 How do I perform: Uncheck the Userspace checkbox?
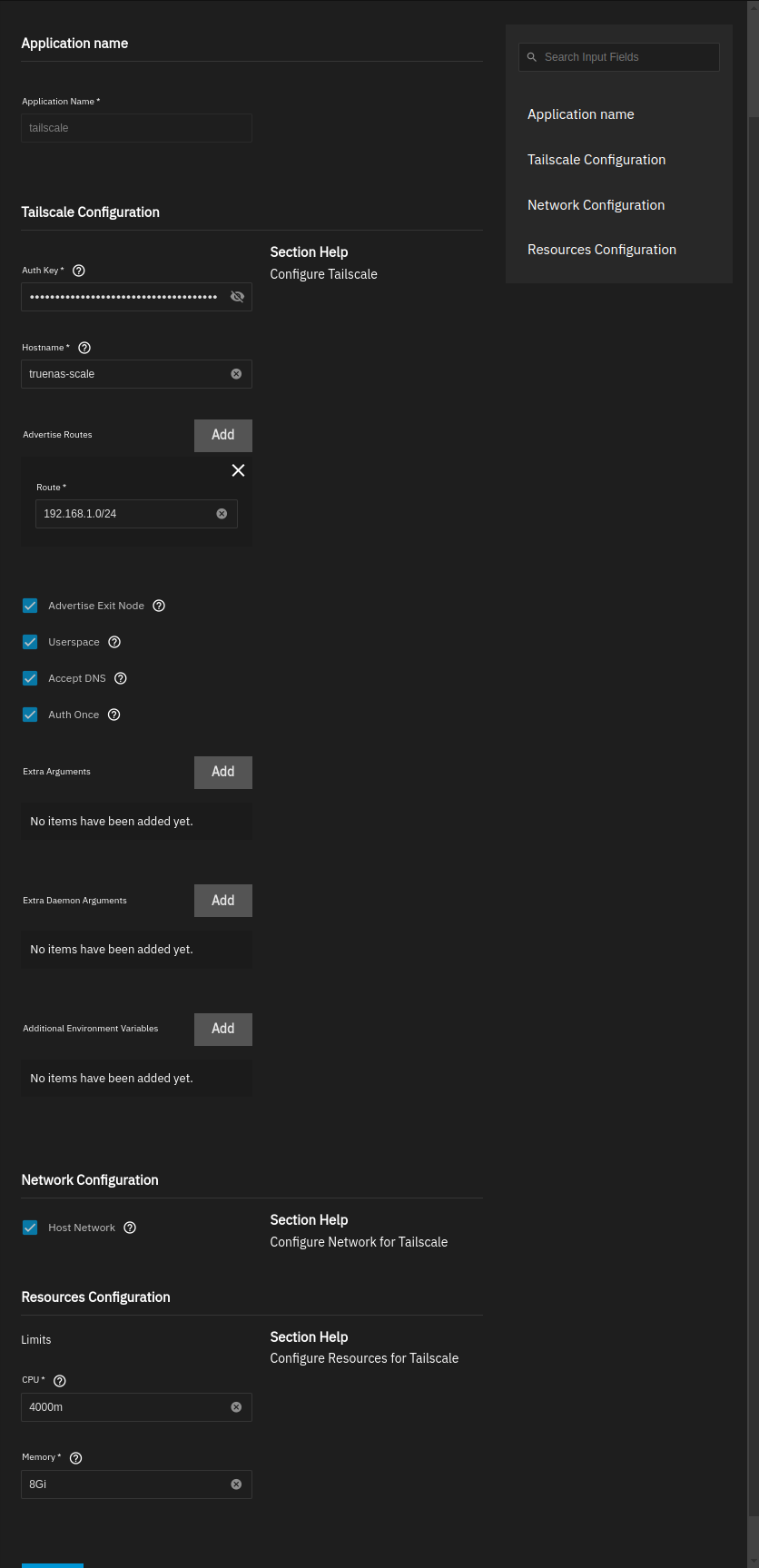tap(30, 642)
